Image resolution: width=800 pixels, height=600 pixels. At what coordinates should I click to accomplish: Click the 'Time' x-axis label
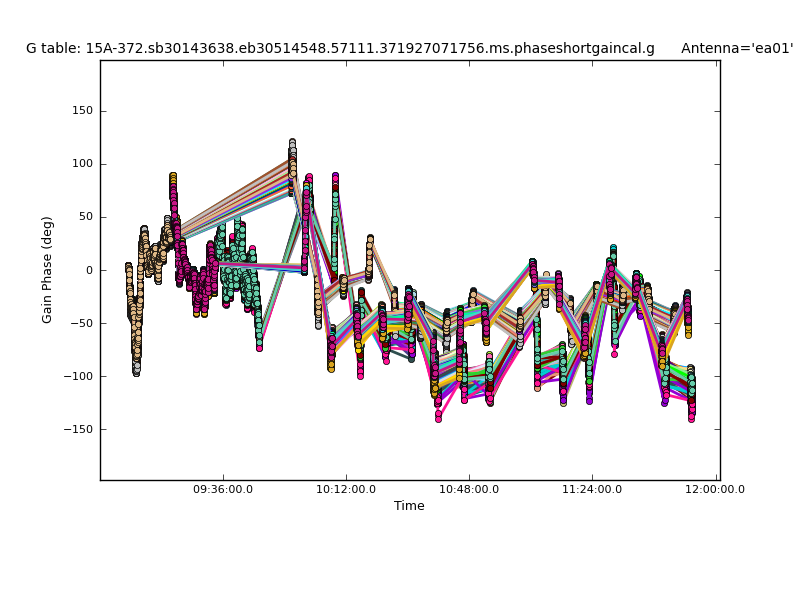coord(409,506)
